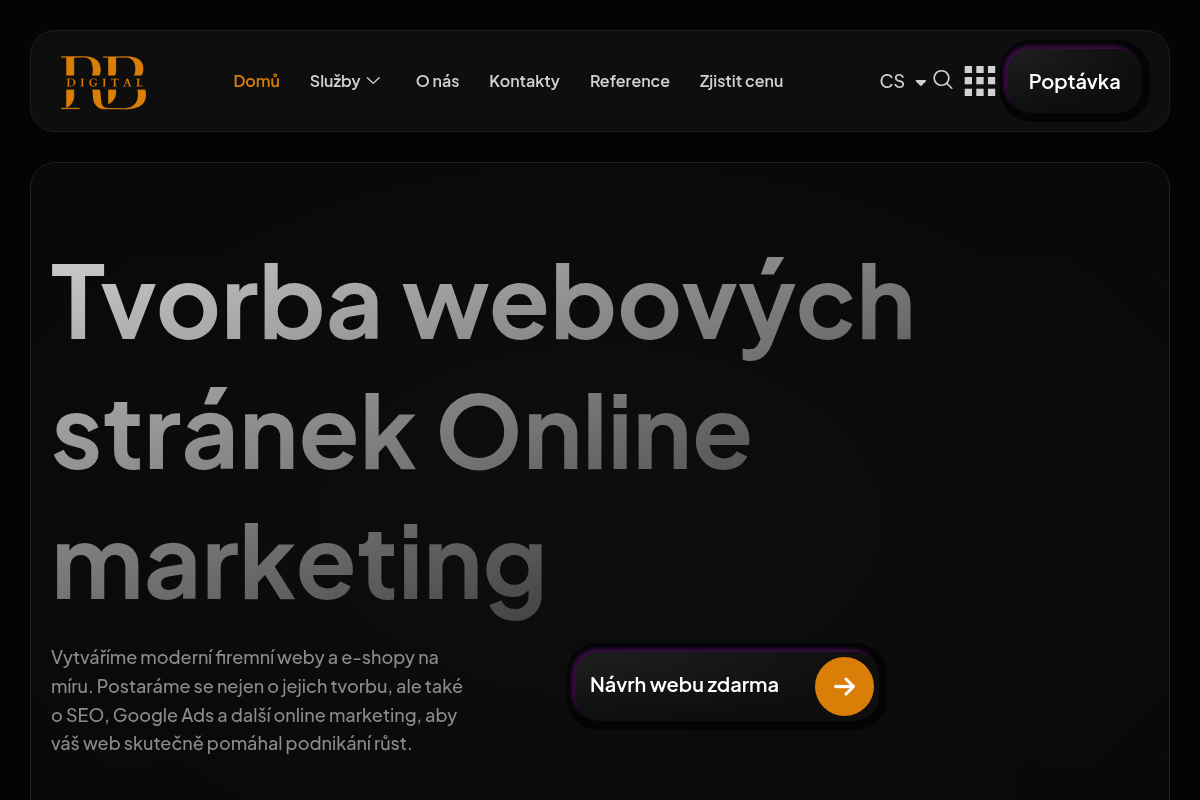Open the grid apps menu icon

click(x=980, y=81)
